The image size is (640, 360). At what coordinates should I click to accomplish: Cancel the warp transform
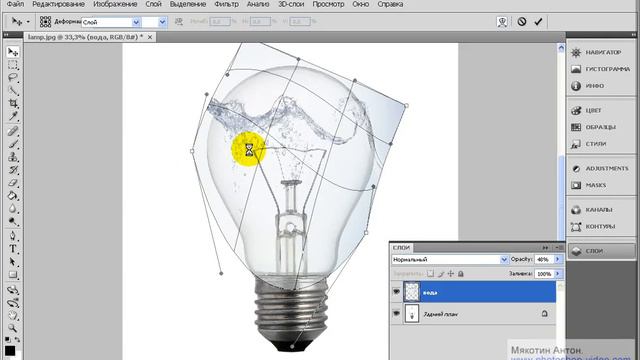(x=522, y=22)
